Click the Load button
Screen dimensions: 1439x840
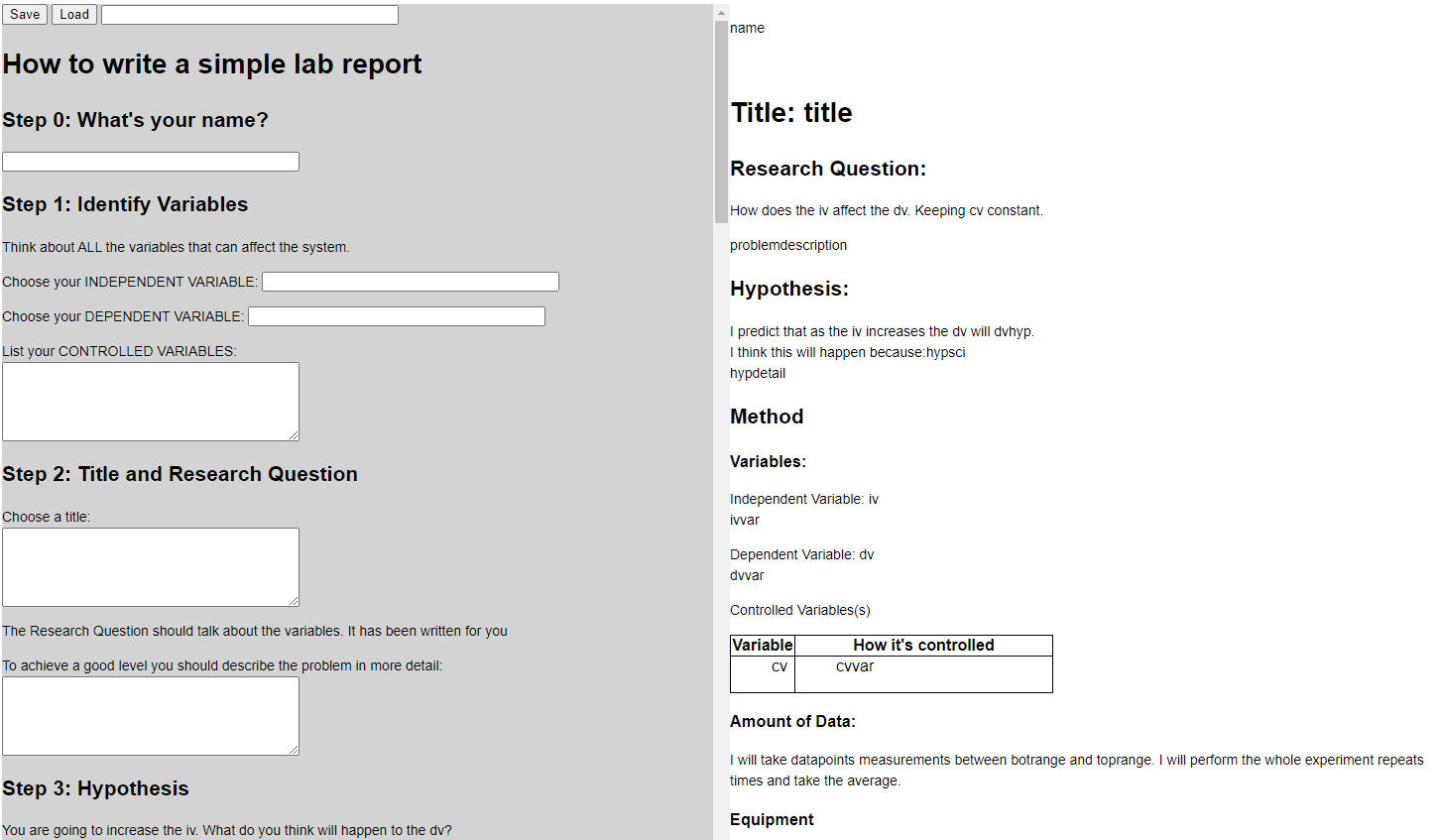click(74, 15)
